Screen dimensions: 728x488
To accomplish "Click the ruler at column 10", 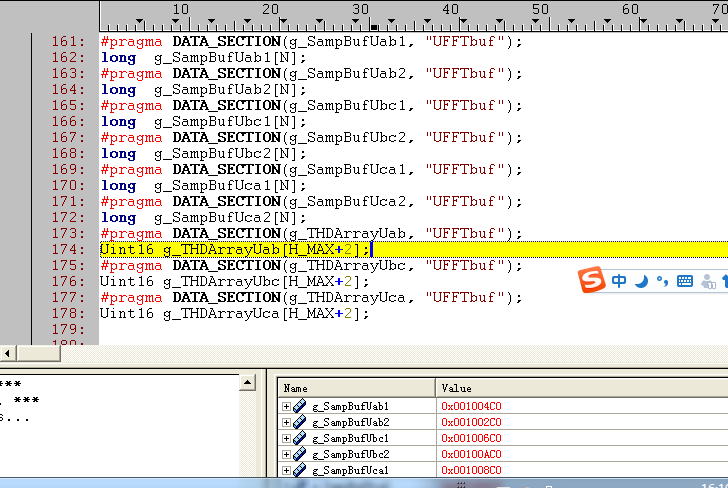I will (x=181, y=9).
